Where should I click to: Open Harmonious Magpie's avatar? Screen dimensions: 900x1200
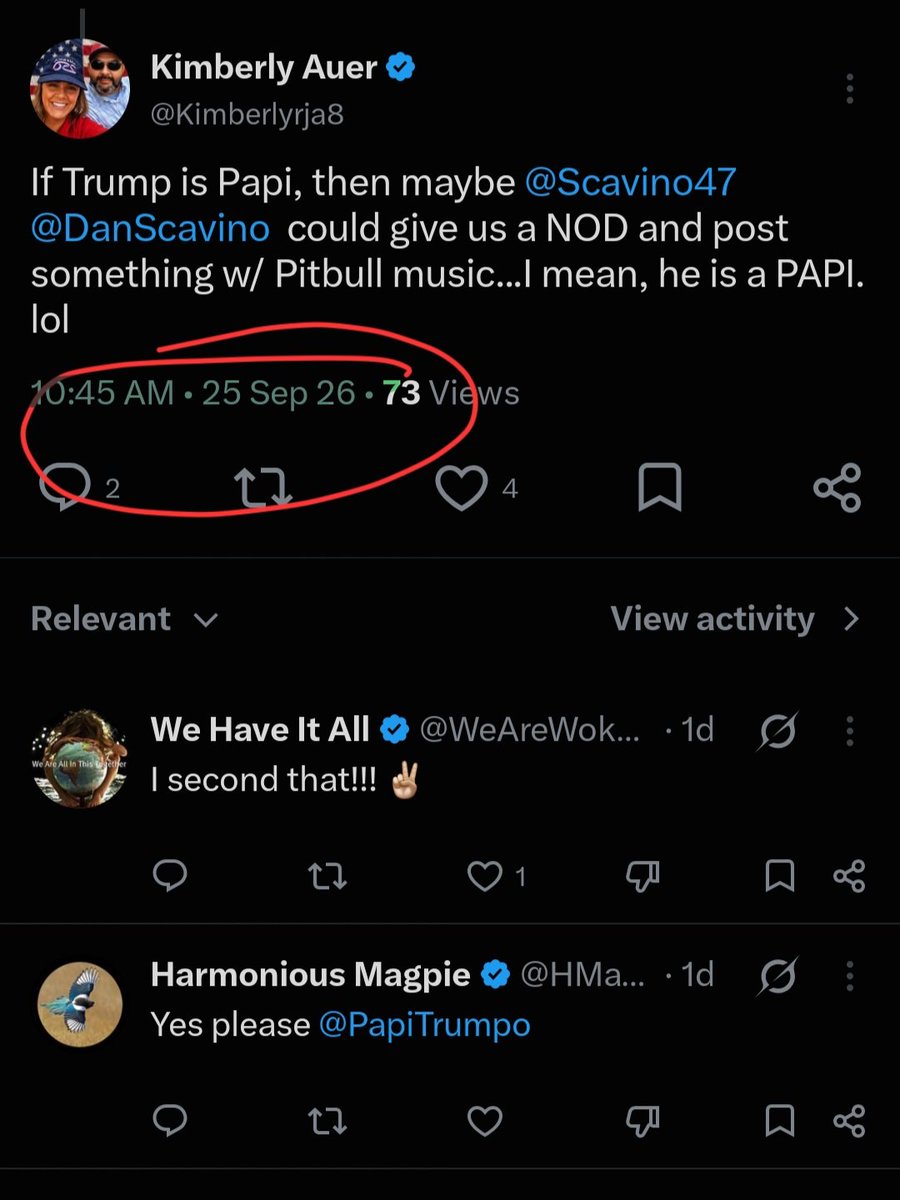(80, 1004)
